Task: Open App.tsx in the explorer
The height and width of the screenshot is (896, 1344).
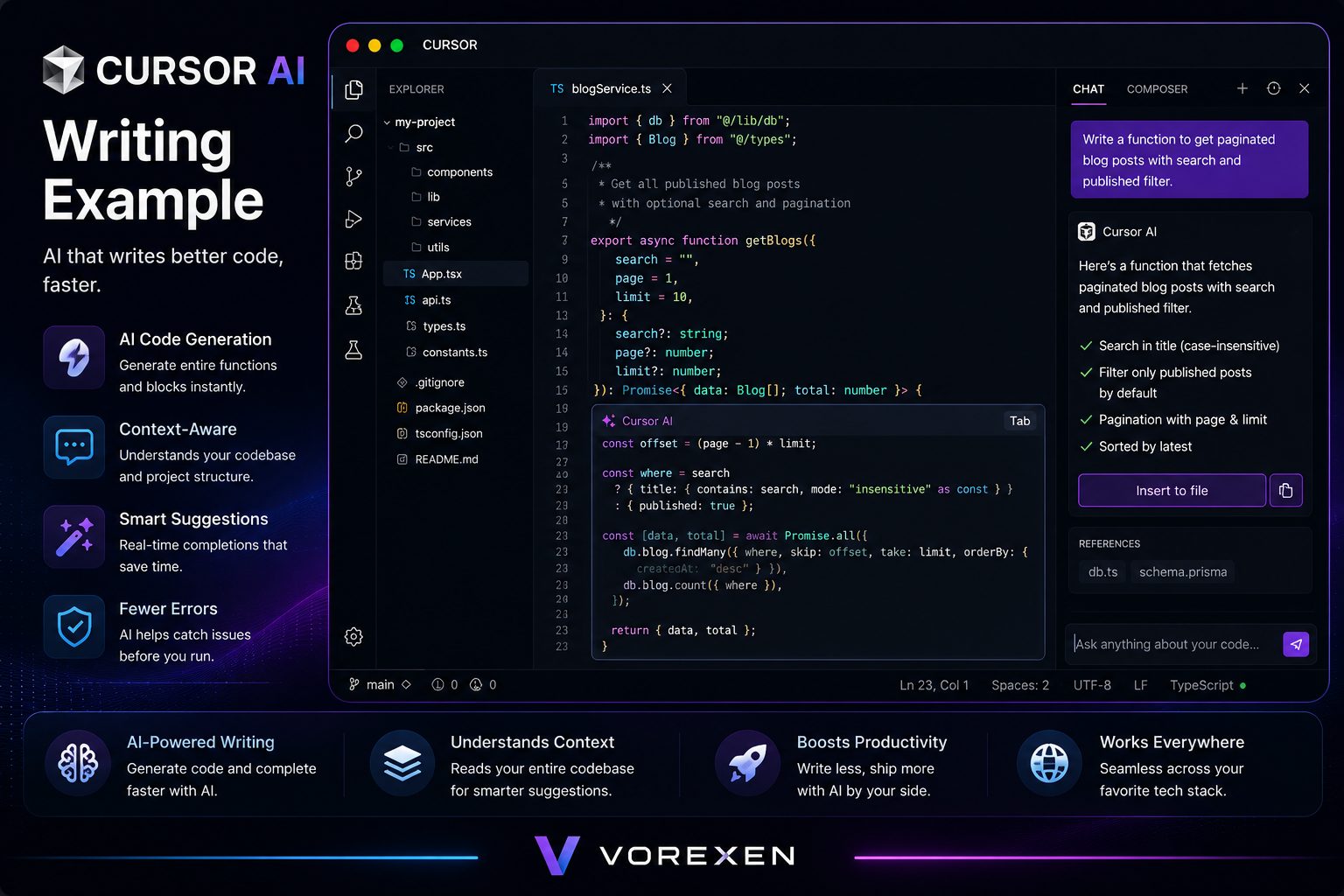Action: point(456,274)
